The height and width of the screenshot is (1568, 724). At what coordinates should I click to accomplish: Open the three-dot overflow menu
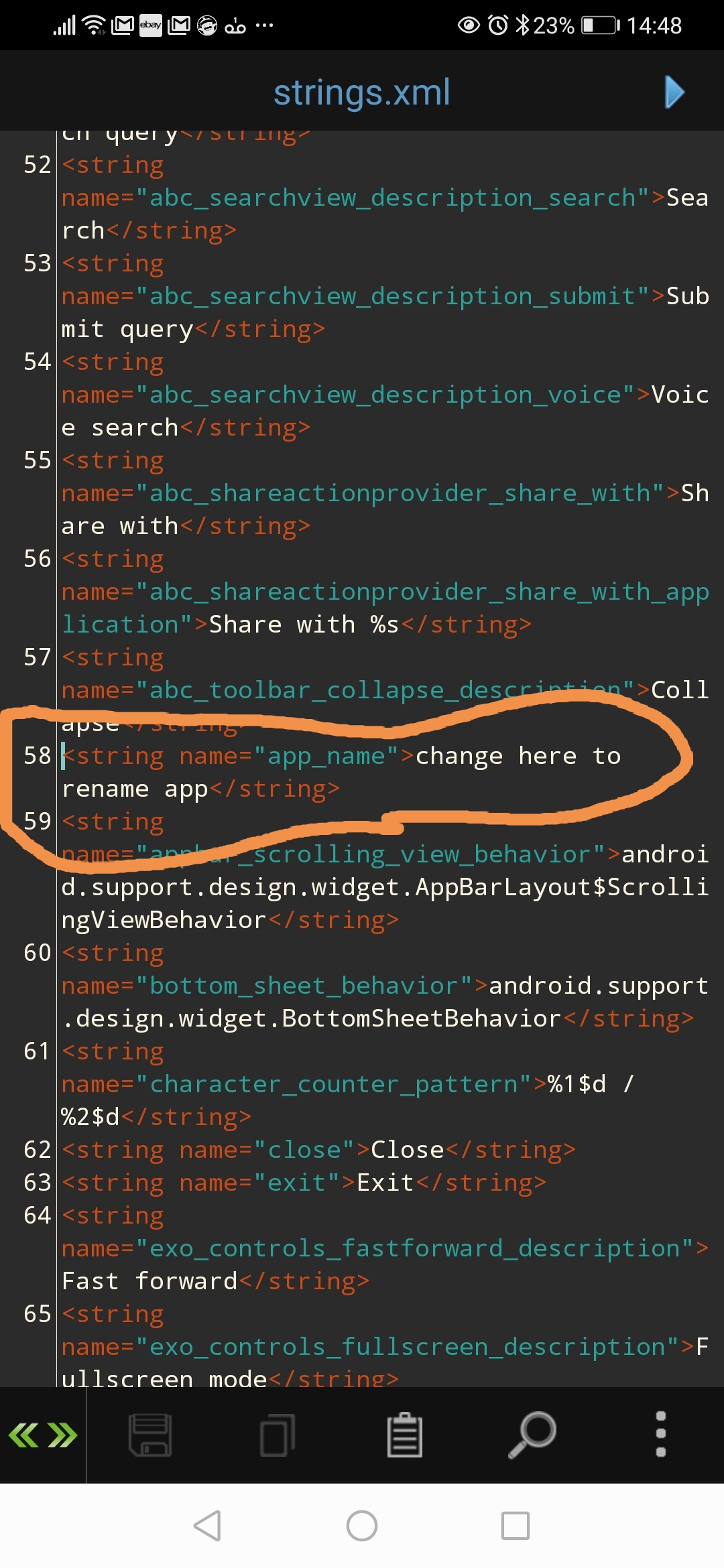(660, 1434)
